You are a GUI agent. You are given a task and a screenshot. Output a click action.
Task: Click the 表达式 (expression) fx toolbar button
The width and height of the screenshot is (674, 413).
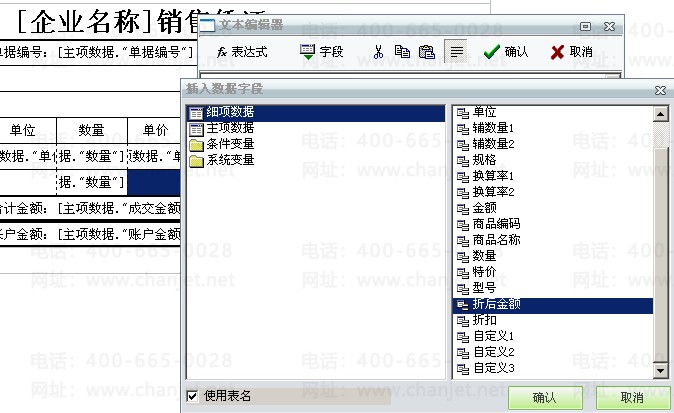click(242, 51)
